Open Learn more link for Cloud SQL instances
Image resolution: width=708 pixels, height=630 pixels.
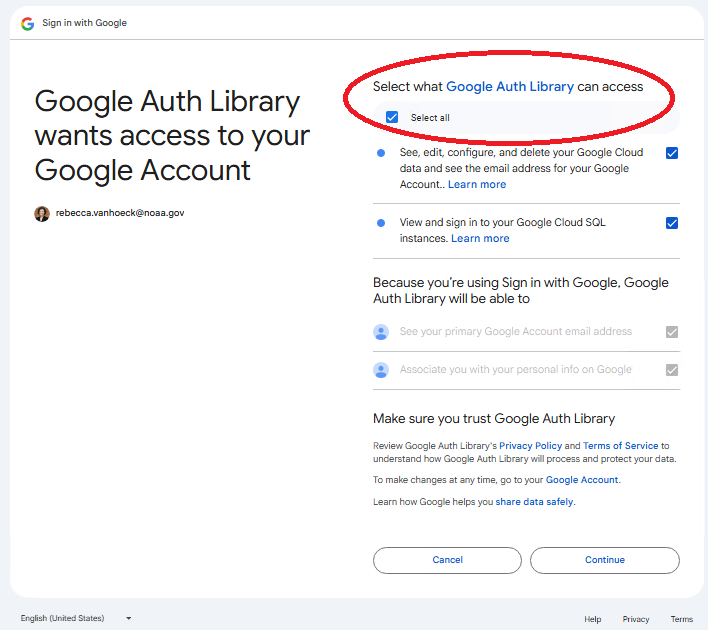pos(480,239)
